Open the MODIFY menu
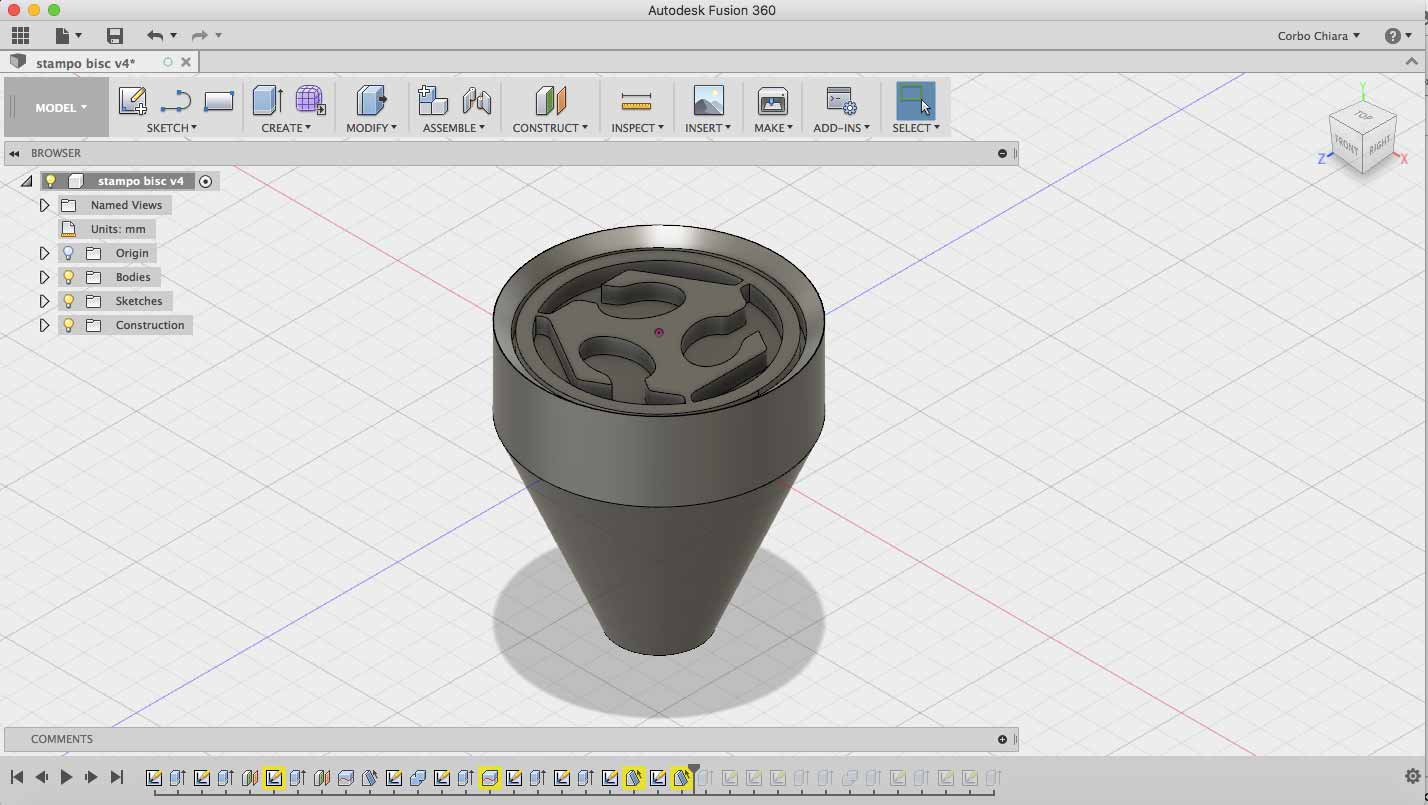1428x805 pixels. point(371,128)
